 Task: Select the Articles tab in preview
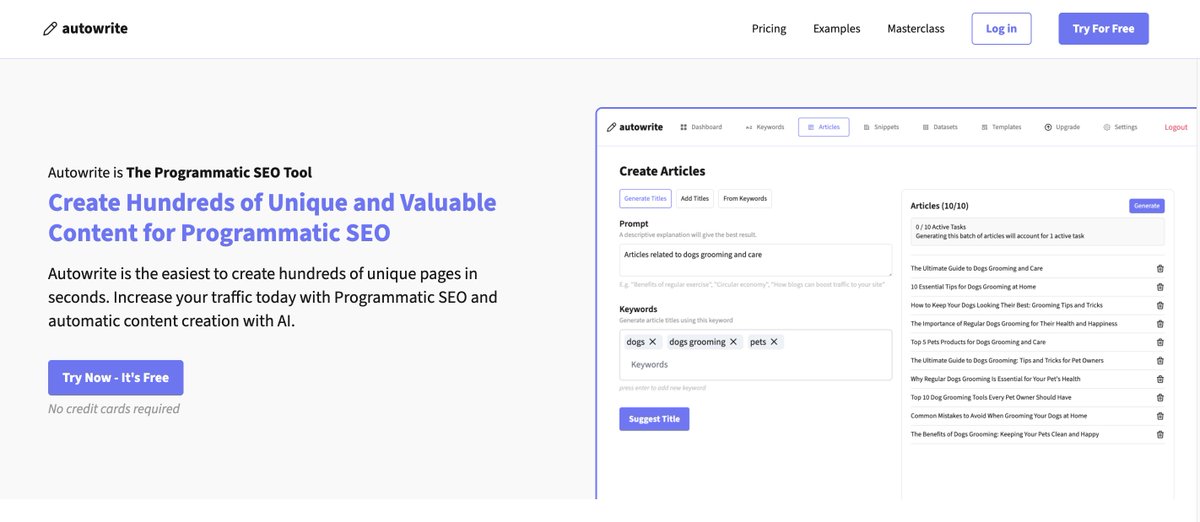point(823,127)
